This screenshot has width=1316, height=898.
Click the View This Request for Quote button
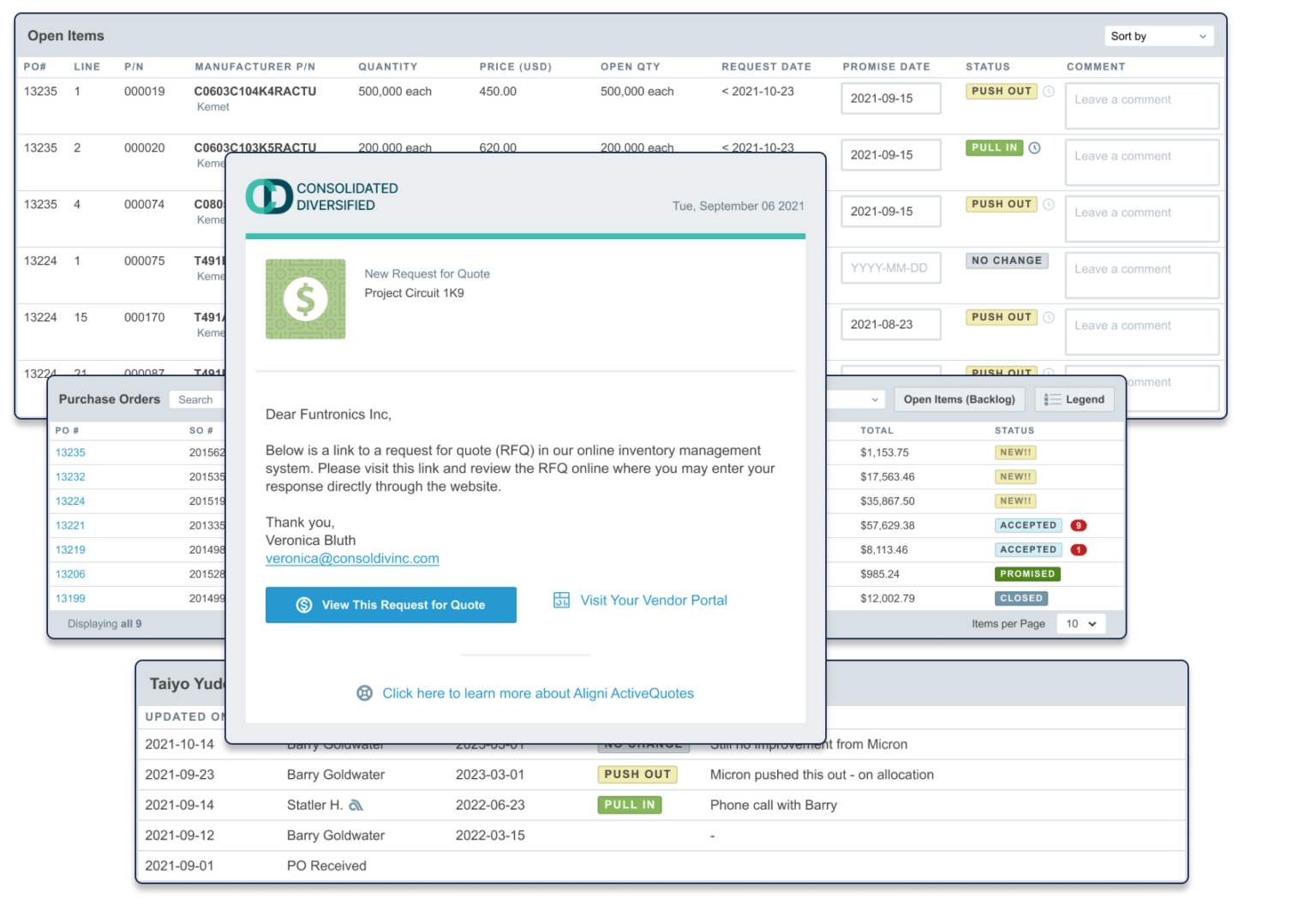tap(391, 605)
